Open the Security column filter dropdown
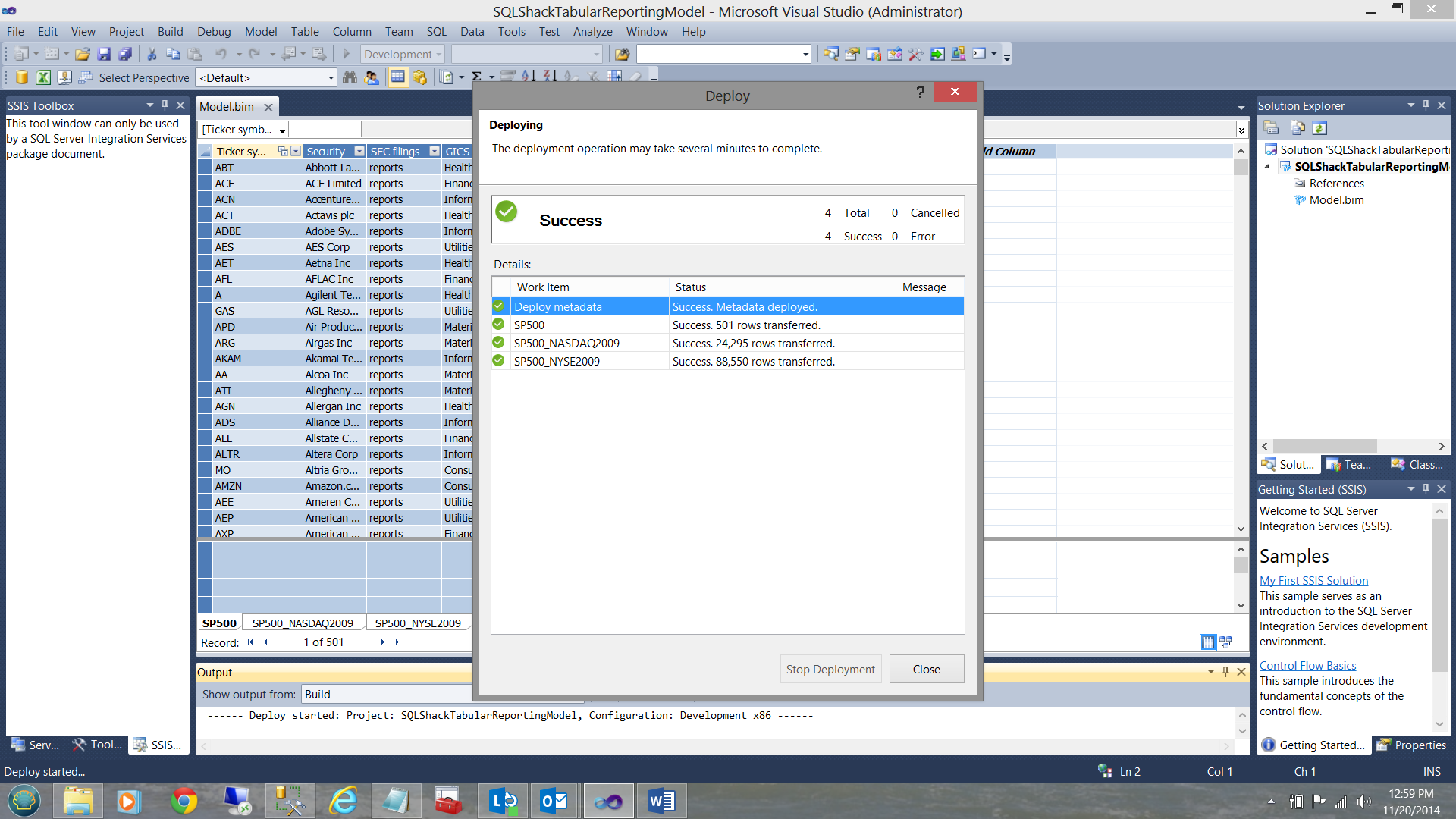The height and width of the screenshot is (819, 1456). click(x=359, y=152)
